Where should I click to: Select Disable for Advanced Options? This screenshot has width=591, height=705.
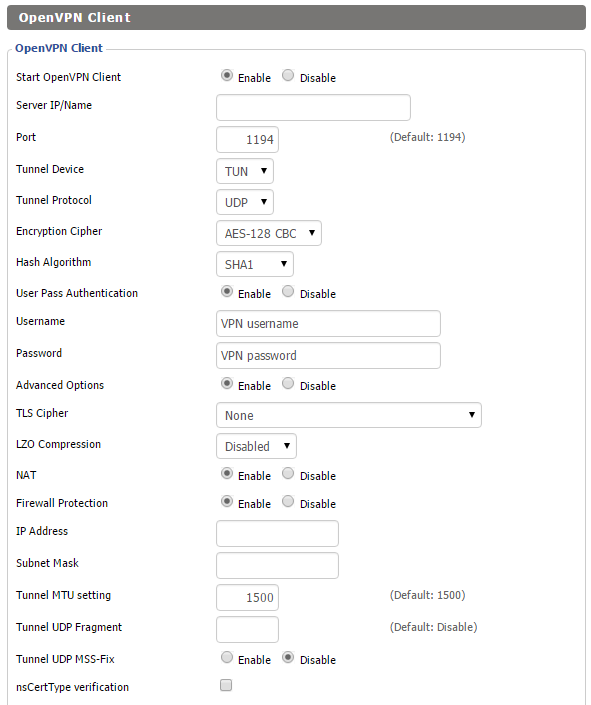click(288, 383)
